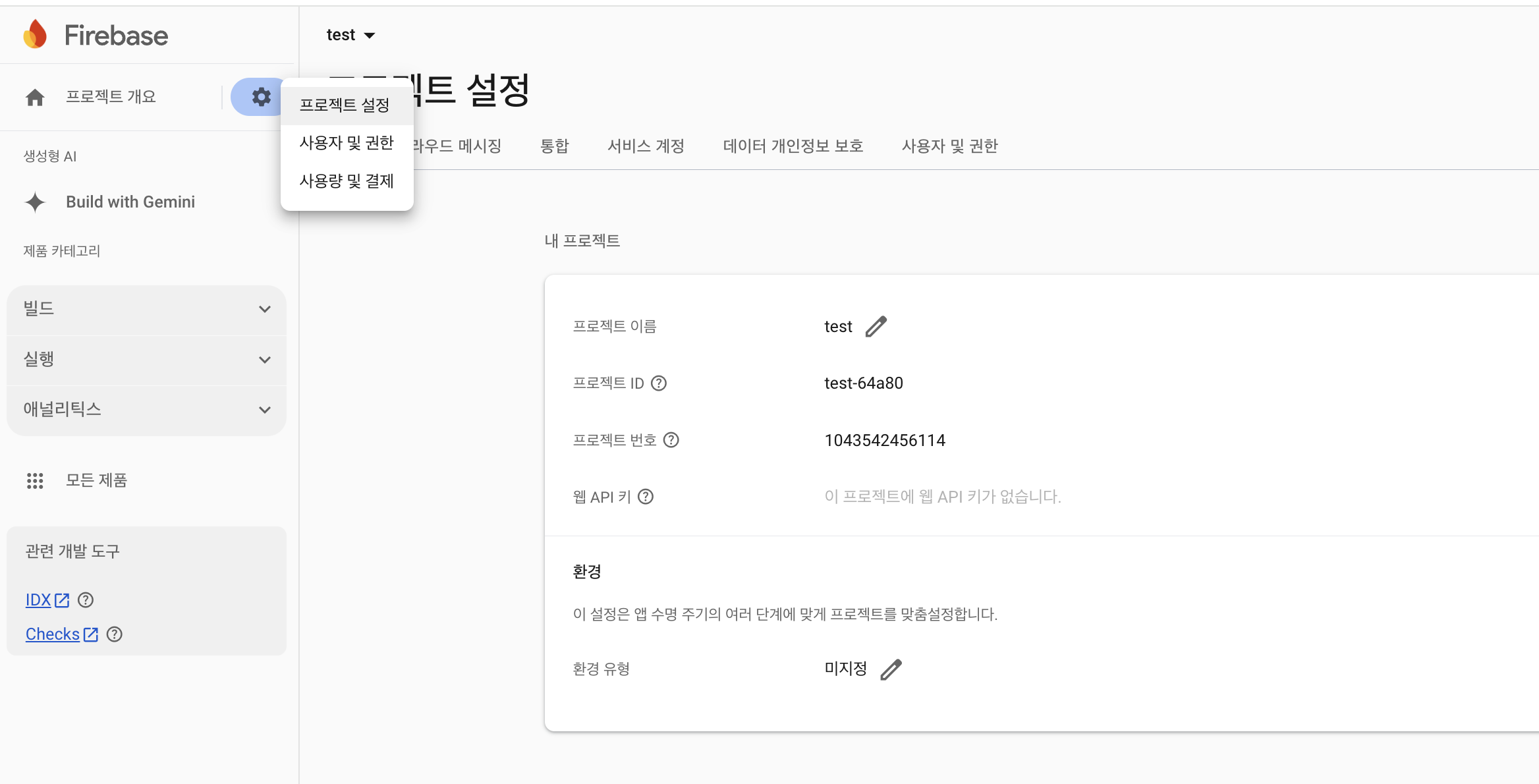Click the Build with Gemini sparkle icon
Image resolution: width=1539 pixels, height=784 pixels.
(x=35, y=202)
